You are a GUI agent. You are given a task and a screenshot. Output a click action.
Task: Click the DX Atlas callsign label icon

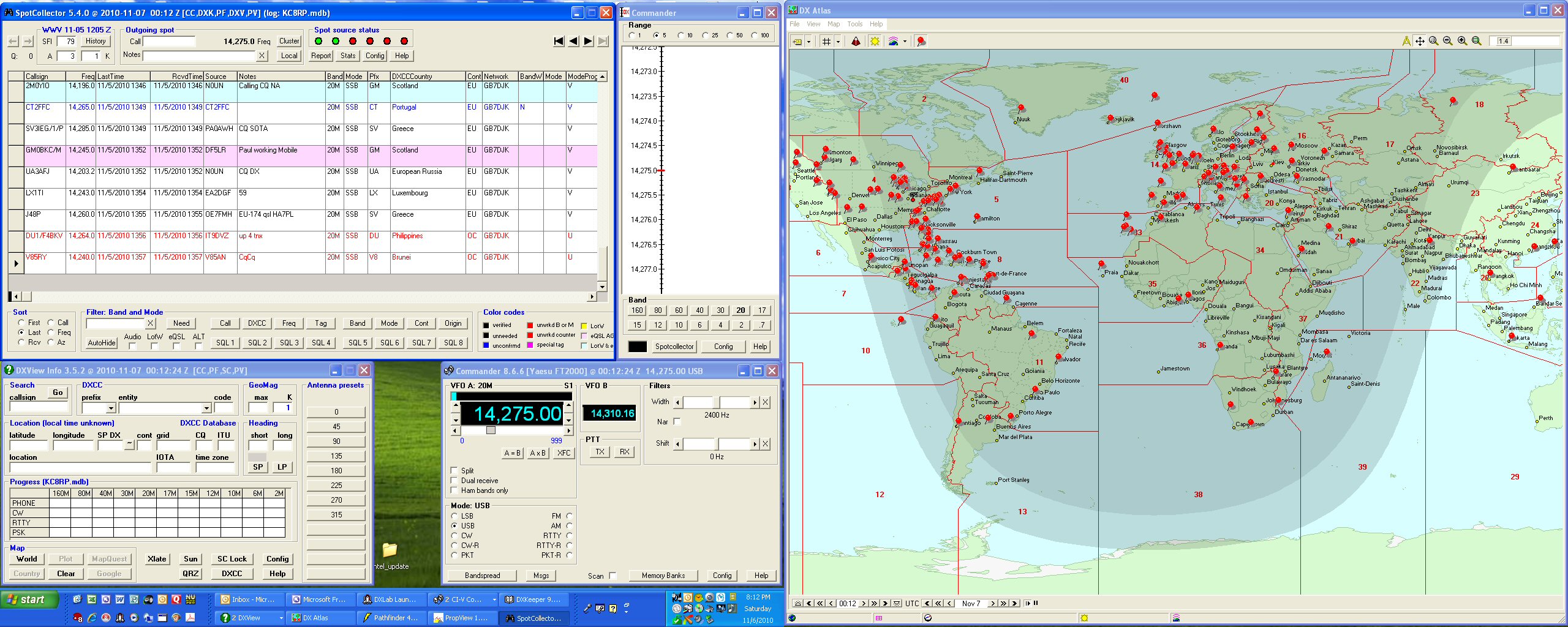click(x=797, y=42)
